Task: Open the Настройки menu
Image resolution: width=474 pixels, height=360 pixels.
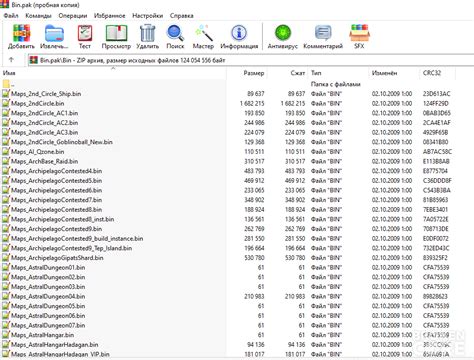Action: 148,16
